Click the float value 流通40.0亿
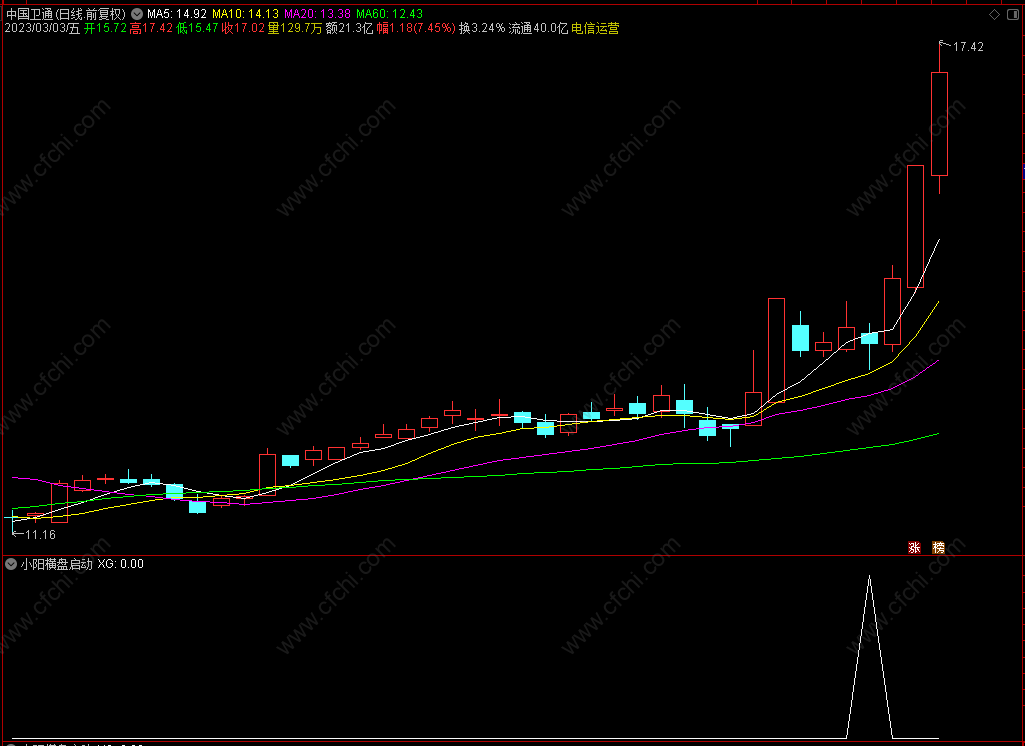This screenshot has height=746, width=1025. point(538,28)
